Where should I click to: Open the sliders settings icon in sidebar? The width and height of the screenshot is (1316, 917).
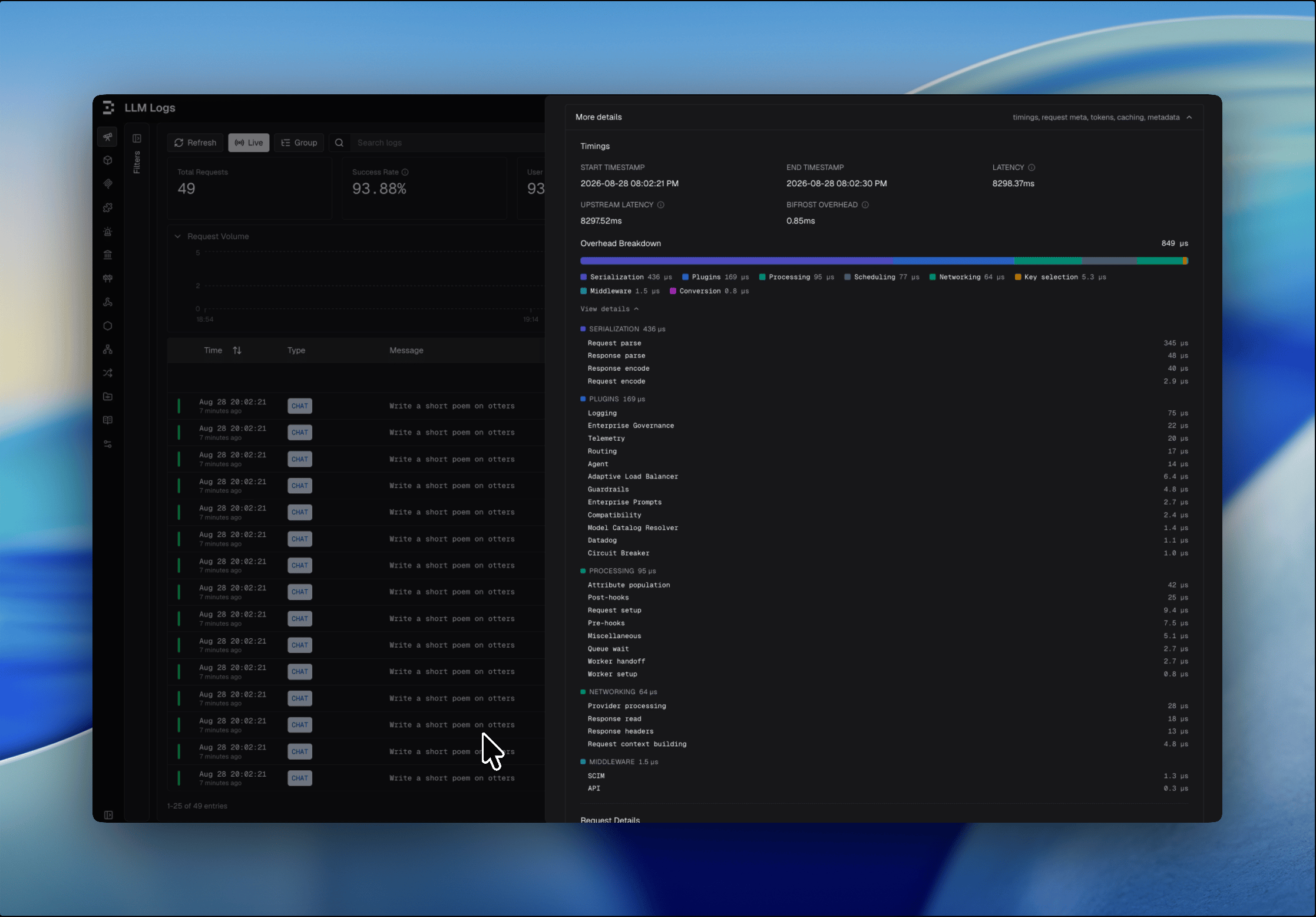108,444
